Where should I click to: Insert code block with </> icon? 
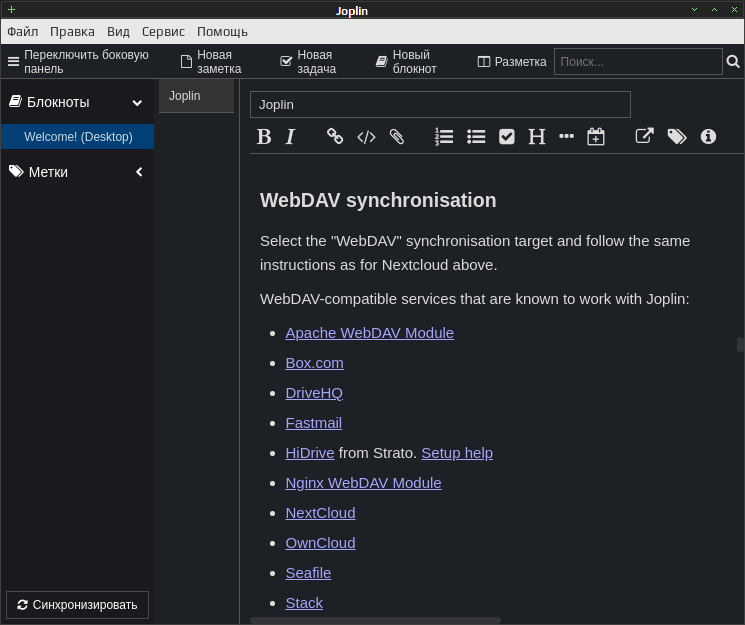(x=366, y=137)
